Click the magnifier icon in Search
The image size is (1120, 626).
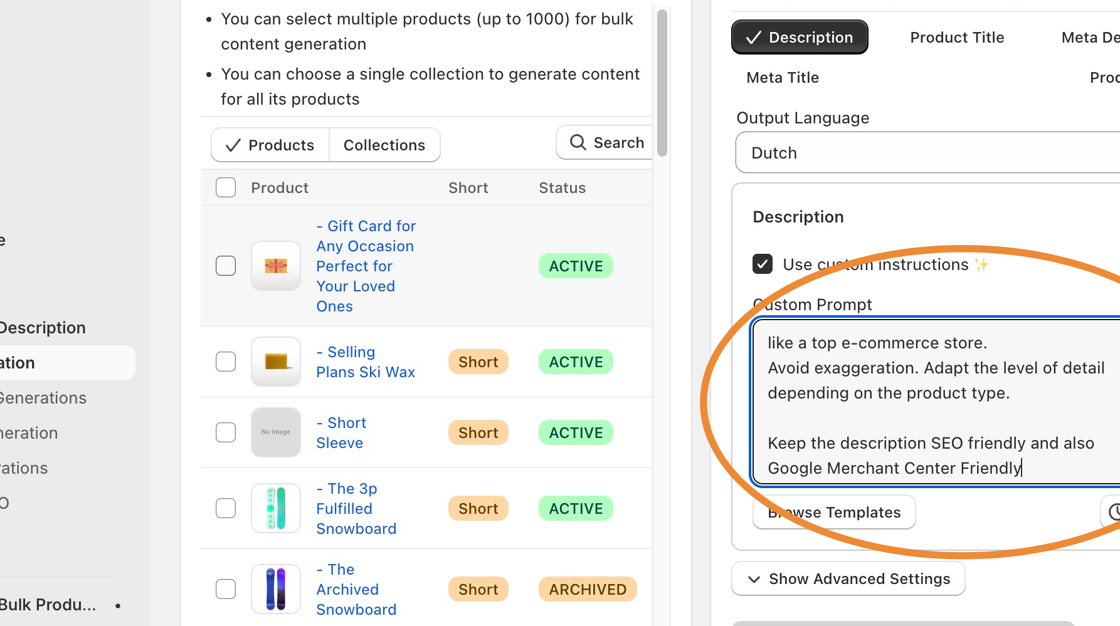click(x=578, y=143)
